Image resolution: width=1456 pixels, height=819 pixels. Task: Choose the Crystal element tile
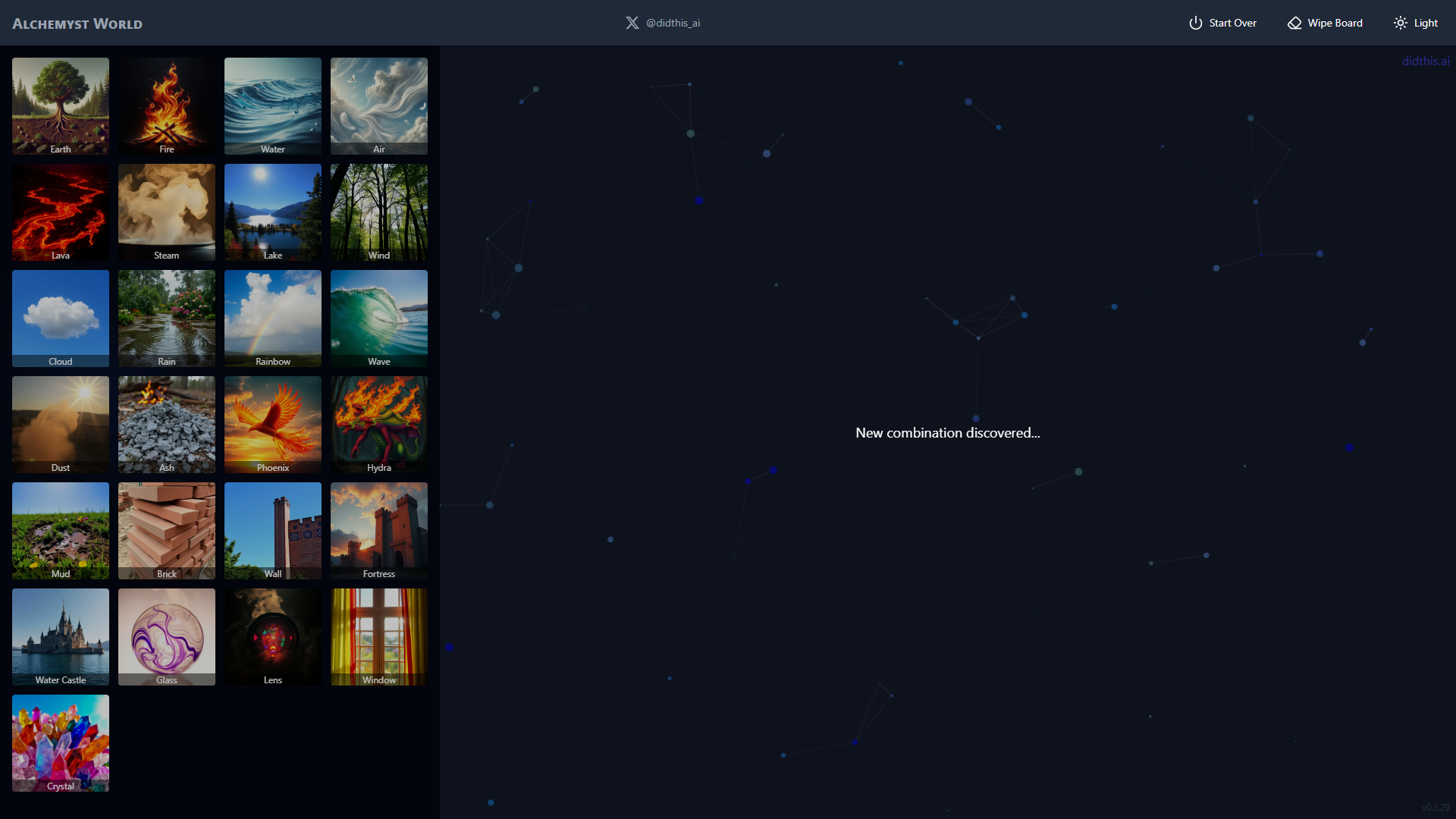(x=61, y=743)
